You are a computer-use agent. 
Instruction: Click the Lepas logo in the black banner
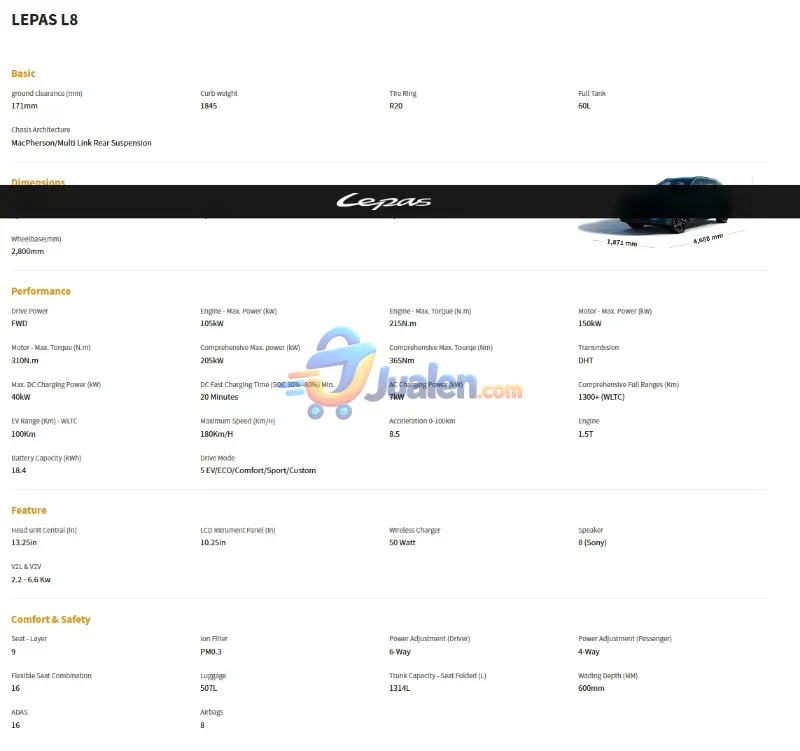384,202
